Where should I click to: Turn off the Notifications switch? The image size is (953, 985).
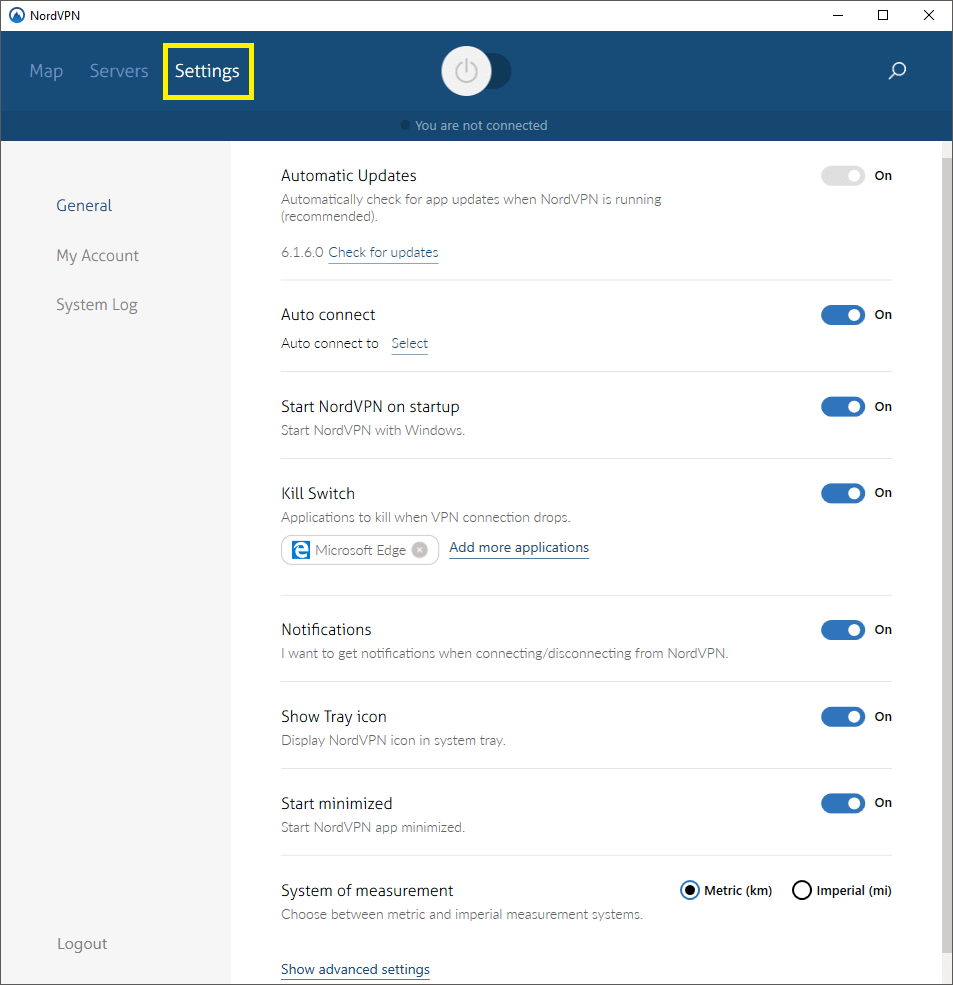[x=843, y=630]
